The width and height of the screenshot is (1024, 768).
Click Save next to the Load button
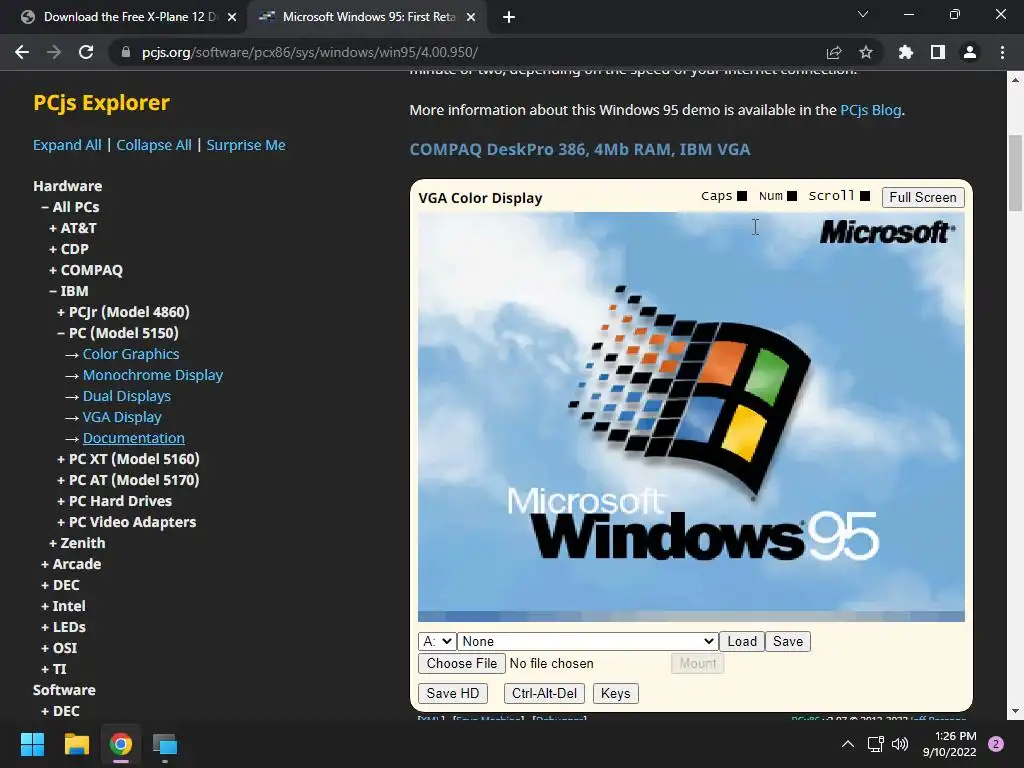pos(788,641)
